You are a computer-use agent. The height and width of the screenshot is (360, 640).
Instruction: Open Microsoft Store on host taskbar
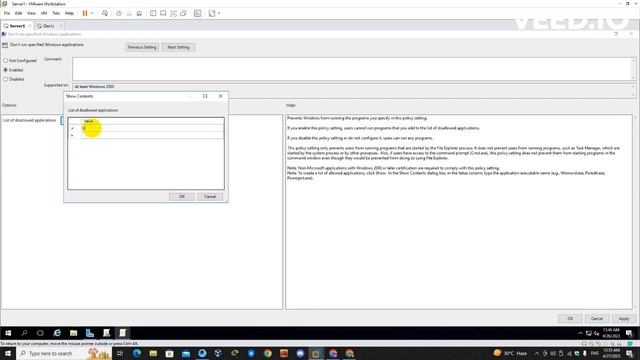click(169, 353)
